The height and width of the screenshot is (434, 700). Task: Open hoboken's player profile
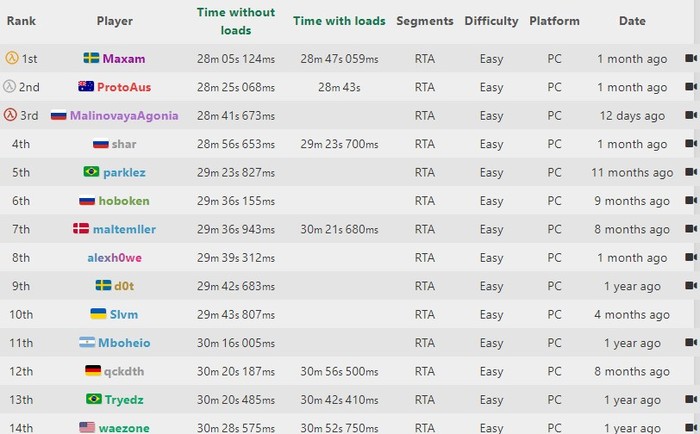[124, 201]
